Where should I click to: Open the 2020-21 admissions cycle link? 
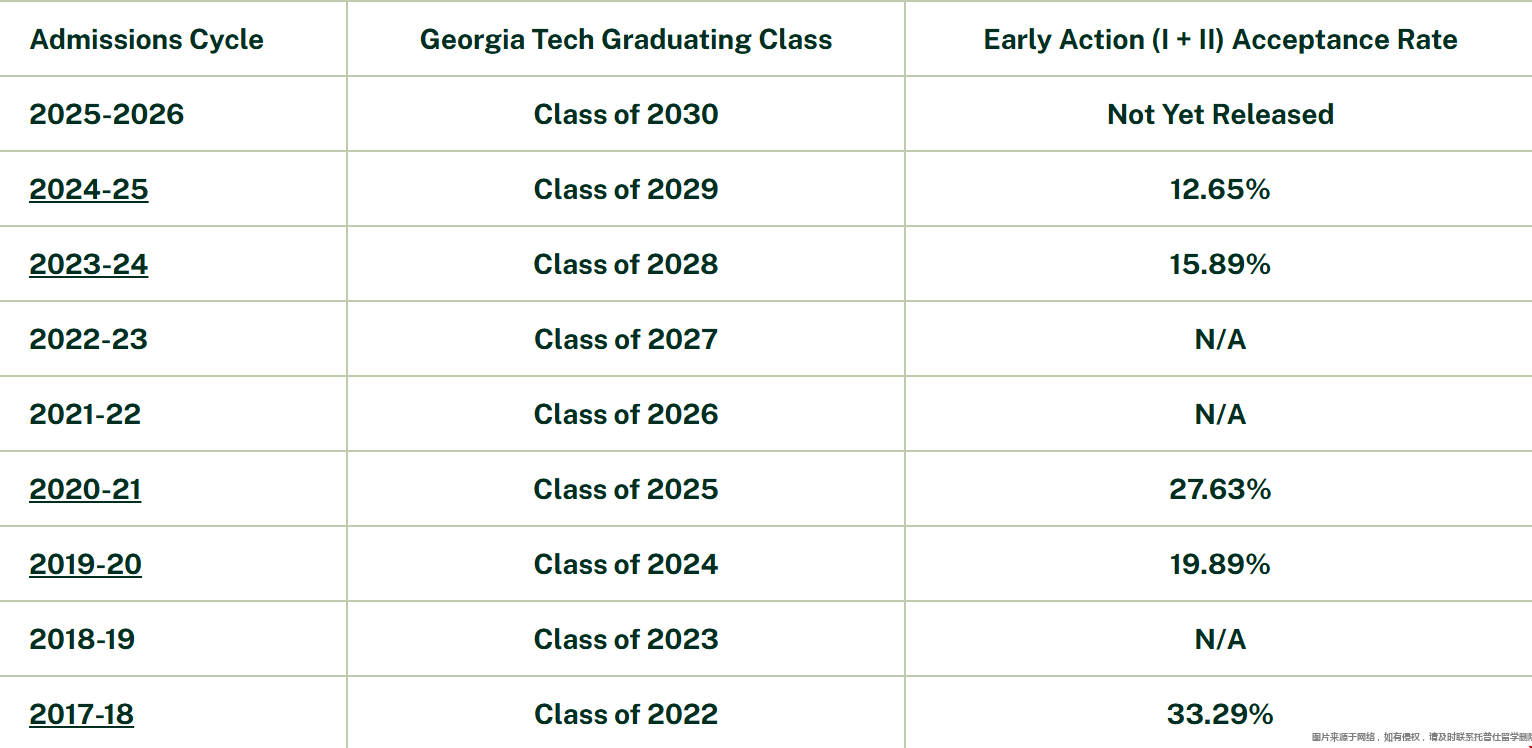point(85,490)
